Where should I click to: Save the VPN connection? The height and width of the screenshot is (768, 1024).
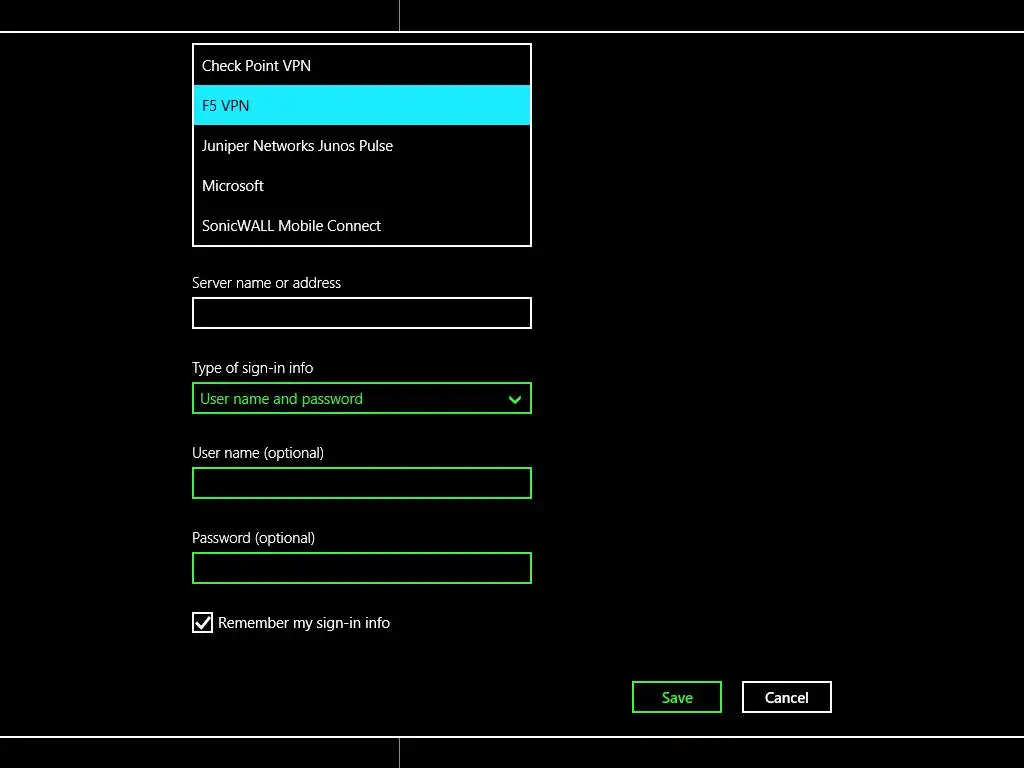677,697
